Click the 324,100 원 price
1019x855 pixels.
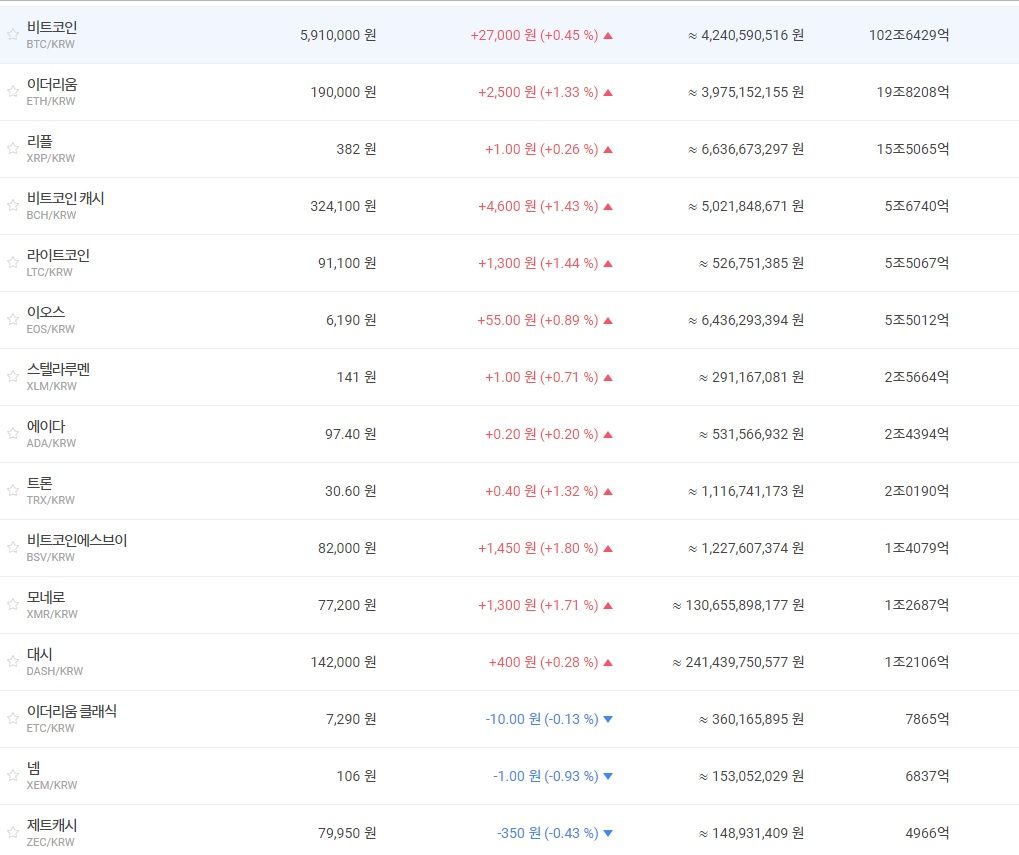(x=343, y=206)
